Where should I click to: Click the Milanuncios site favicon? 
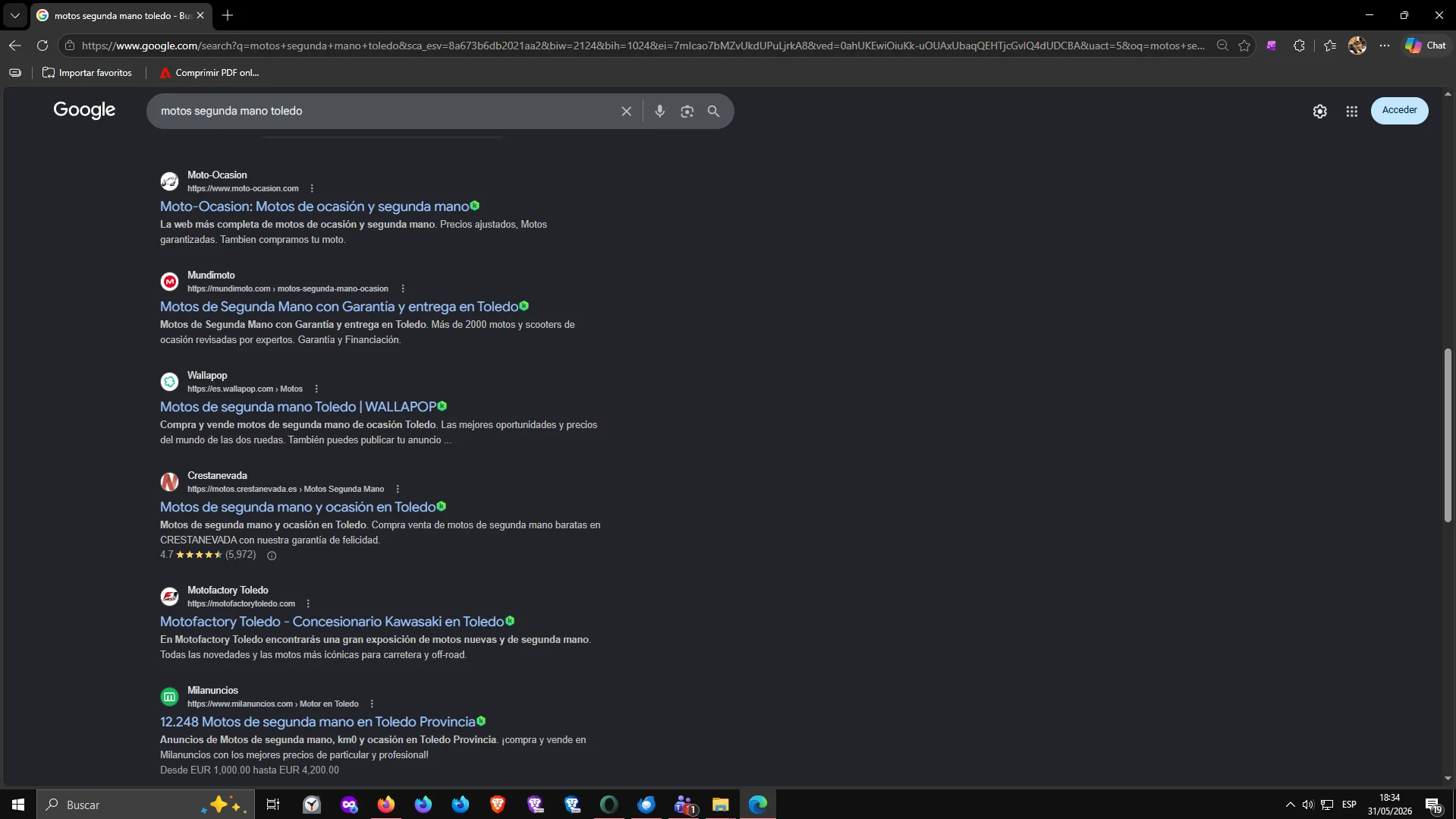(170, 697)
